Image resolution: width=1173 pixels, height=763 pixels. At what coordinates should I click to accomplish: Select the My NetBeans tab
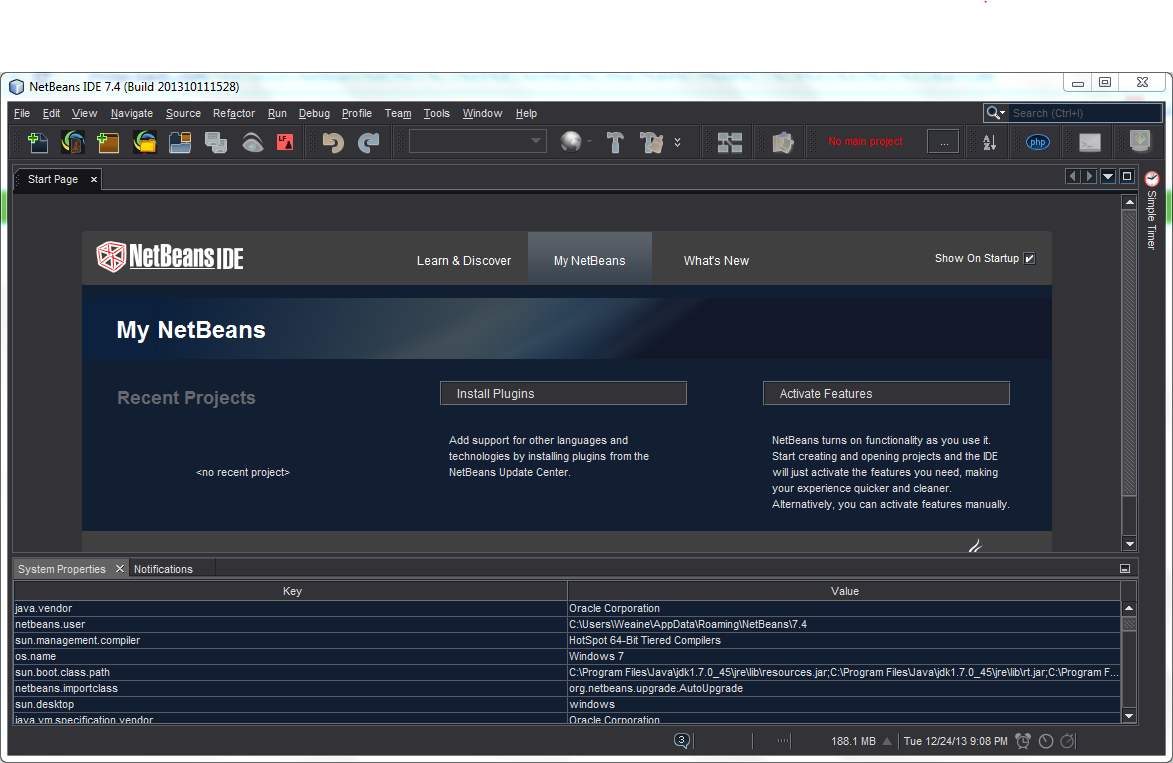pyautogui.click(x=589, y=260)
